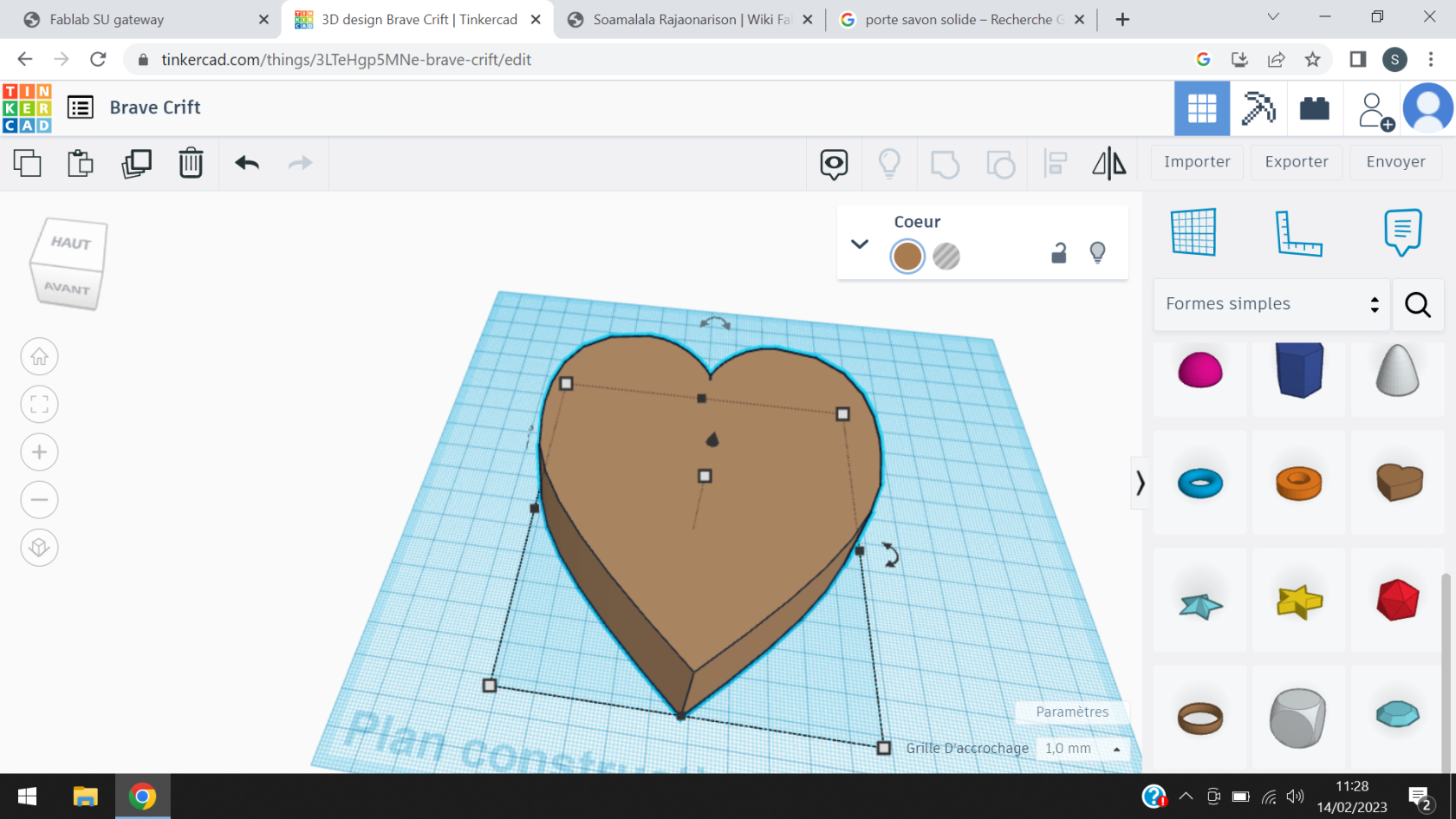The image size is (1456, 819).
Task: Click the Mirror tool icon
Action: (1109, 163)
